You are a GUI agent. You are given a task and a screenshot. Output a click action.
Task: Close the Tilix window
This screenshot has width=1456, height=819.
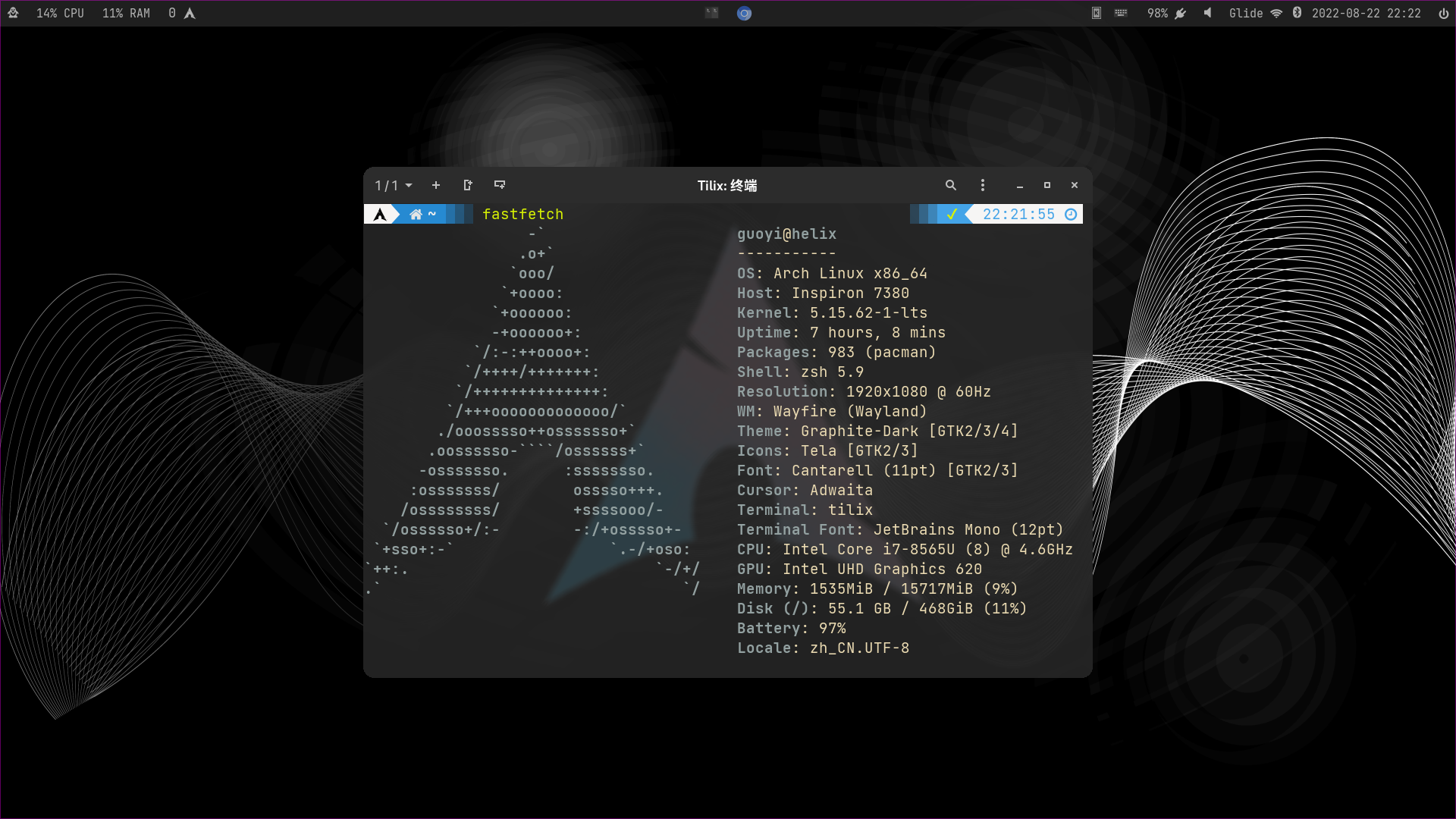pyautogui.click(x=1075, y=185)
